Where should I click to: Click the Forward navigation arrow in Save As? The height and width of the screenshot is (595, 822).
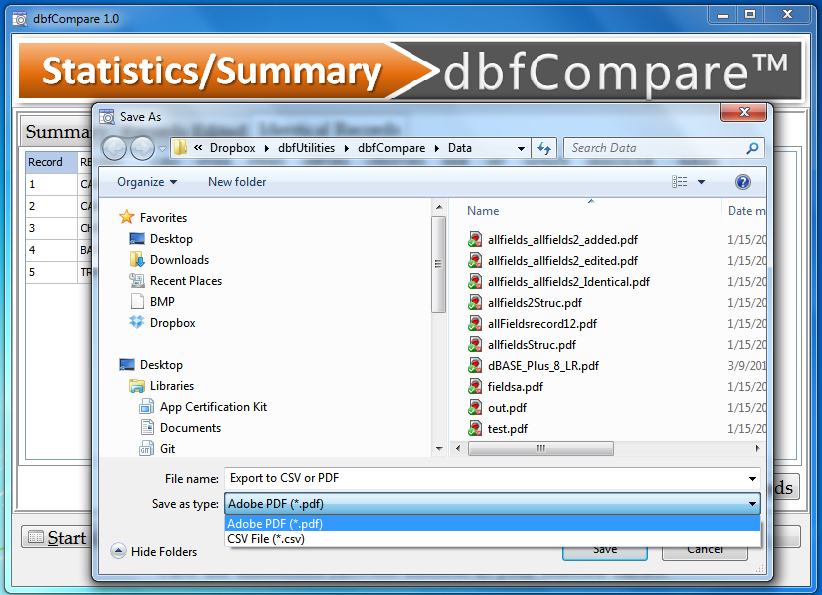coord(142,148)
